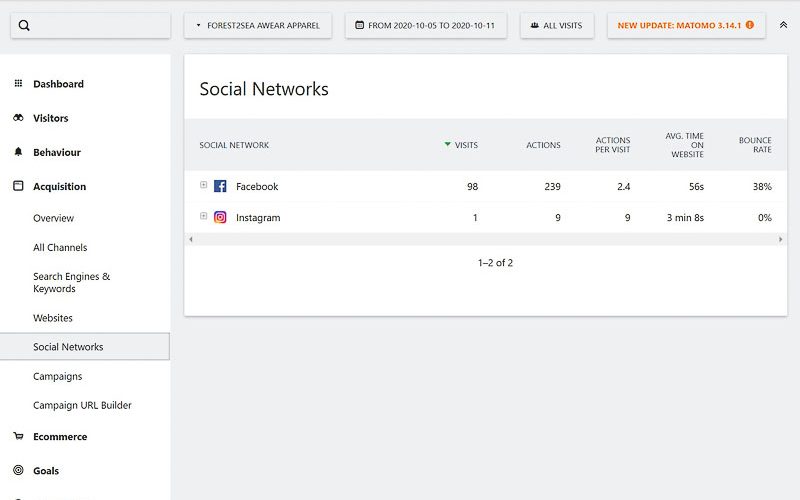Click the New Update Matomo 3.14.1 notice
The height and width of the screenshot is (500, 800).
(686, 25)
